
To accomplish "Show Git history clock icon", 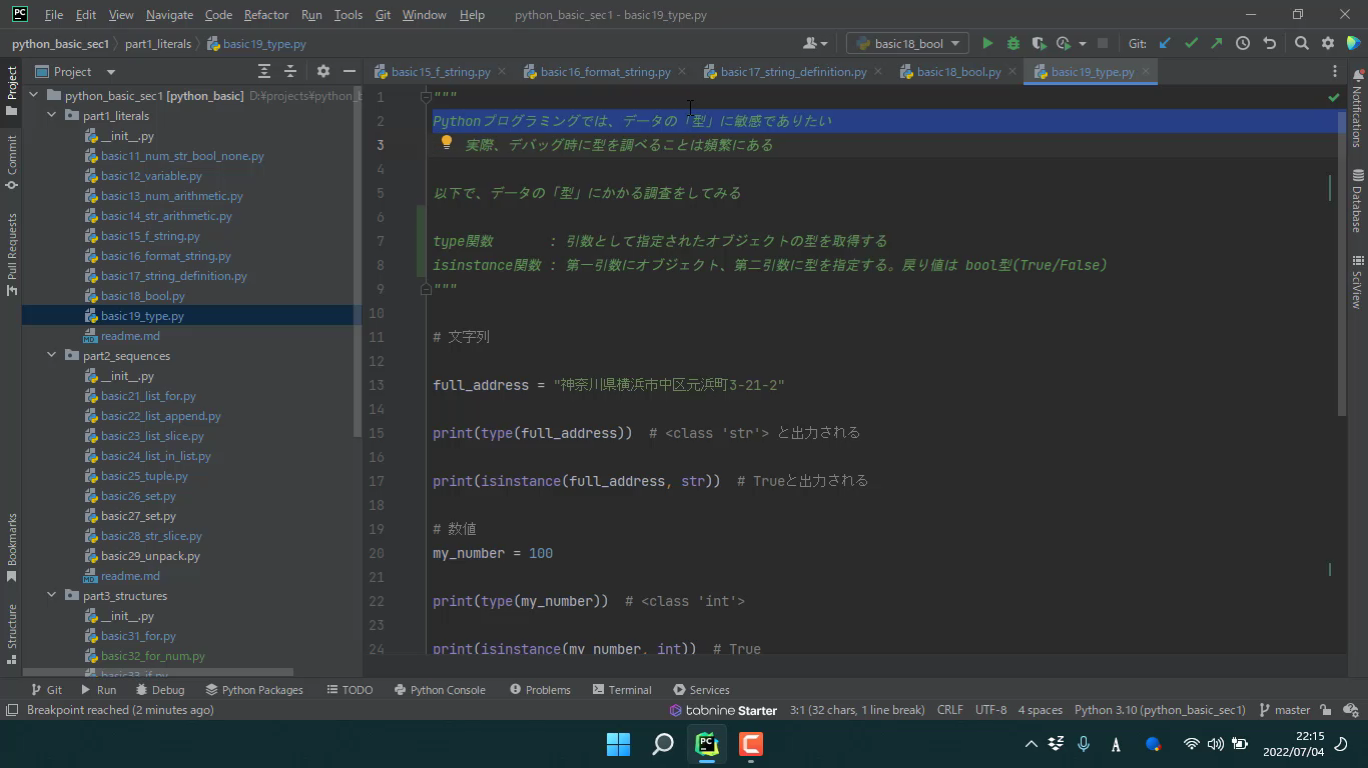I will click(x=1243, y=43).
